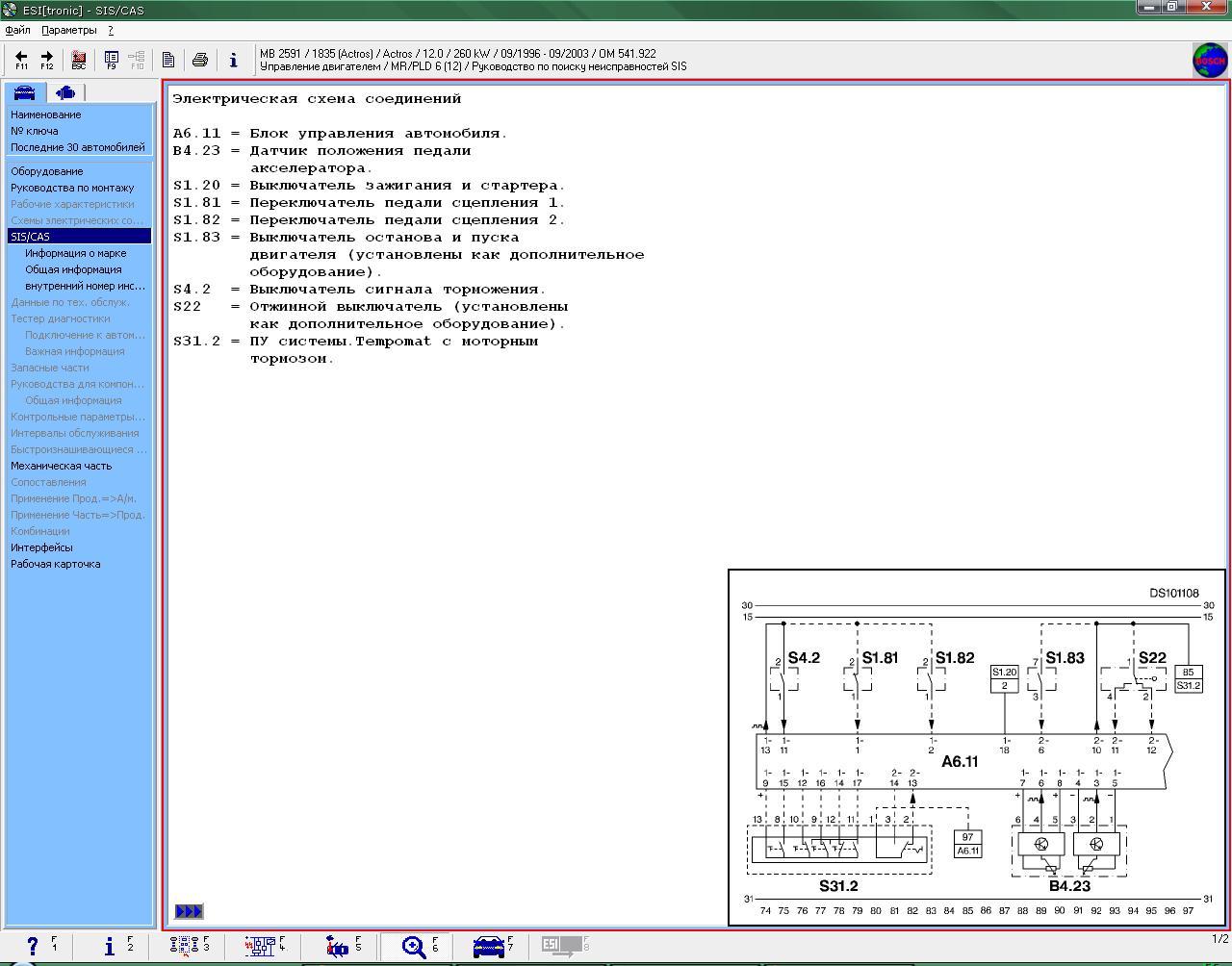Click the page indicator 1/2
The image size is (1232, 966).
pyautogui.click(x=1219, y=939)
